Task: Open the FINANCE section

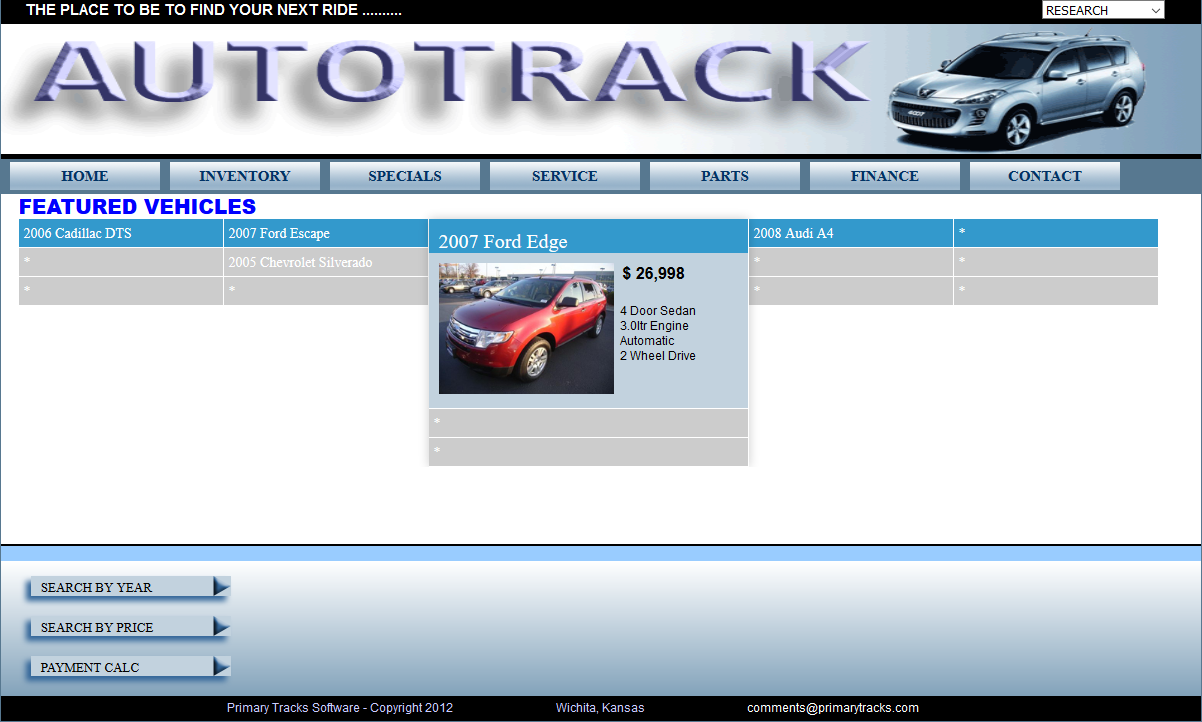Action: tap(885, 176)
